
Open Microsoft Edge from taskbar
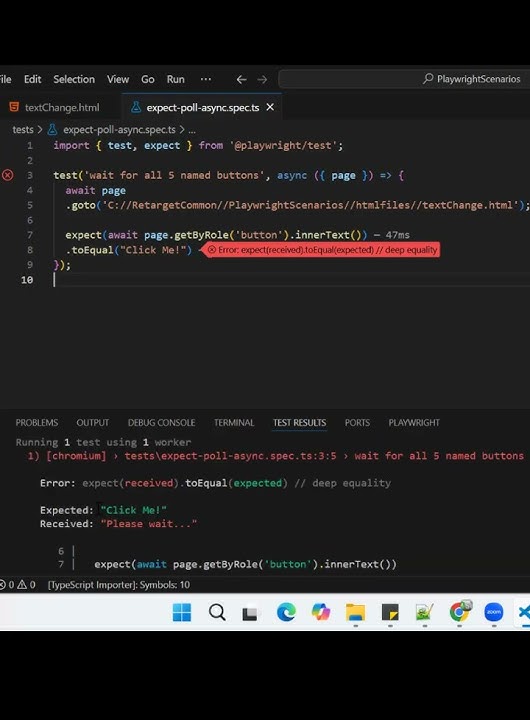pyautogui.click(x=286, y=612)
